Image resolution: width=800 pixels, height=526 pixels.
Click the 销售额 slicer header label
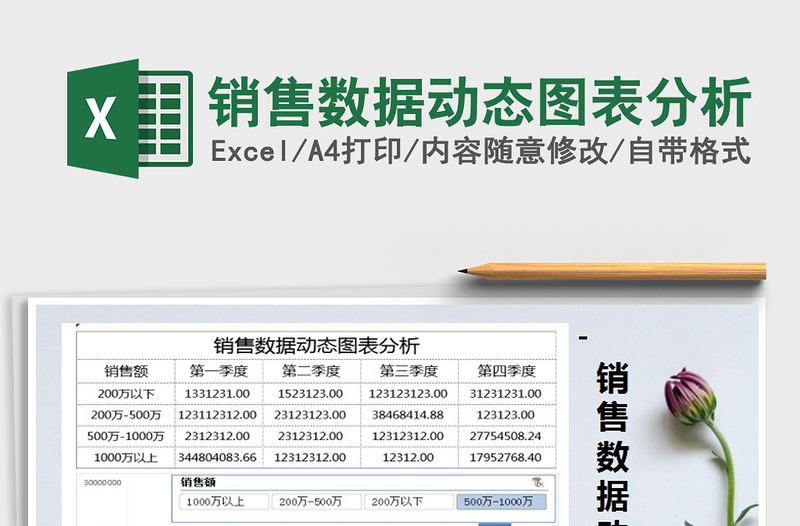[198, 482]
